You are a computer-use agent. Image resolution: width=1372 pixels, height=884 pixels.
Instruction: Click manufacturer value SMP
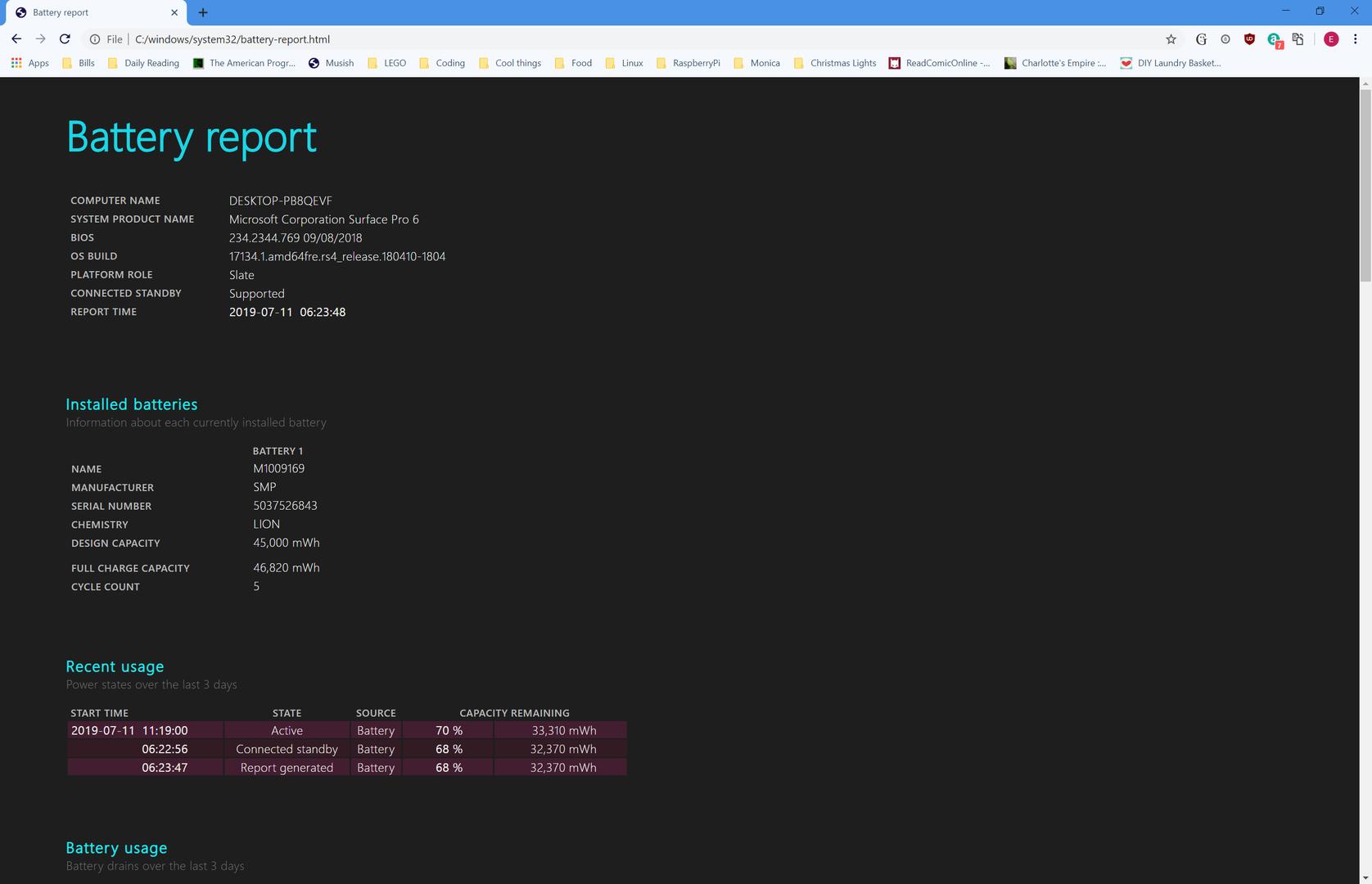pyautogui.click(x=264, y=487)
